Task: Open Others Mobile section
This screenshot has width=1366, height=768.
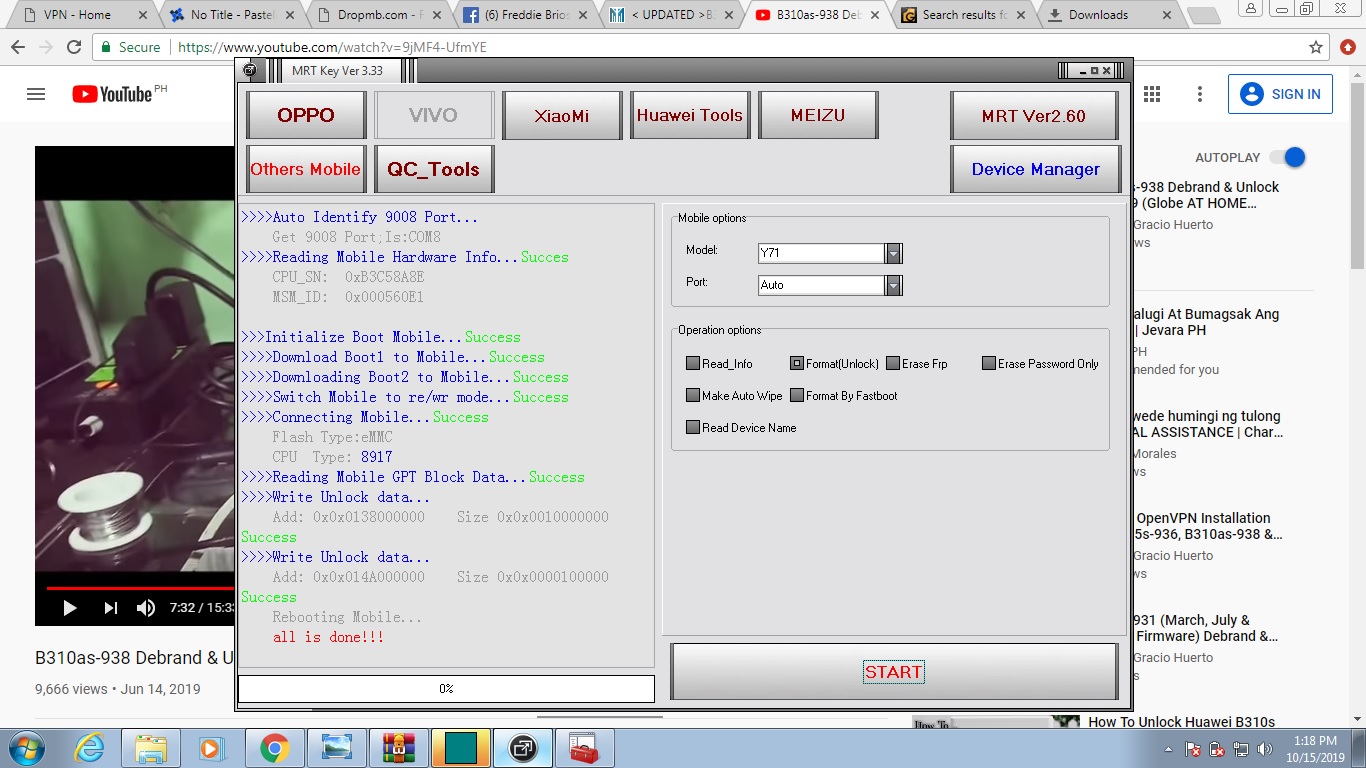Action: 306,169
